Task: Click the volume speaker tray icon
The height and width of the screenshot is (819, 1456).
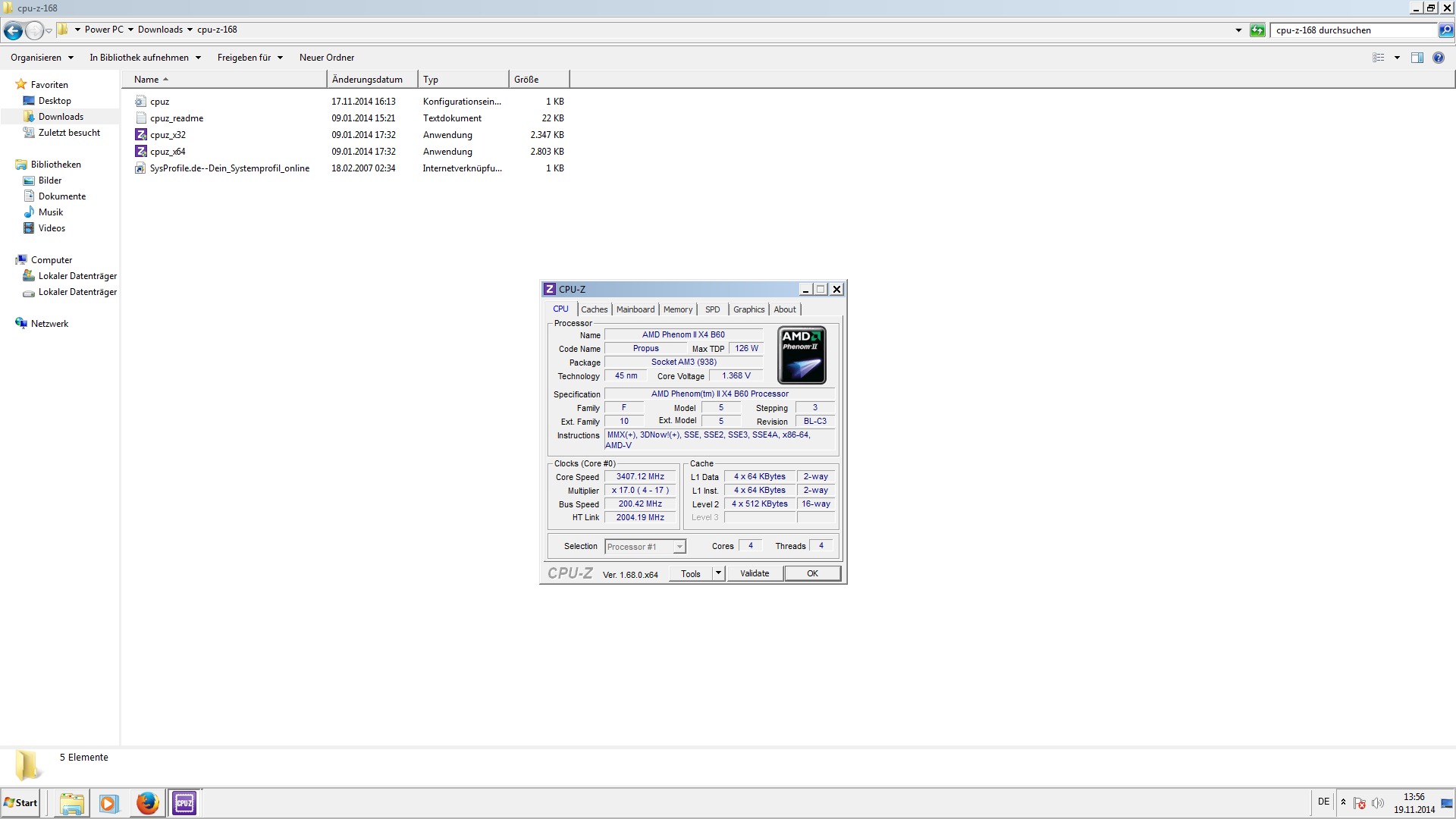Action: pos(1378,803)
